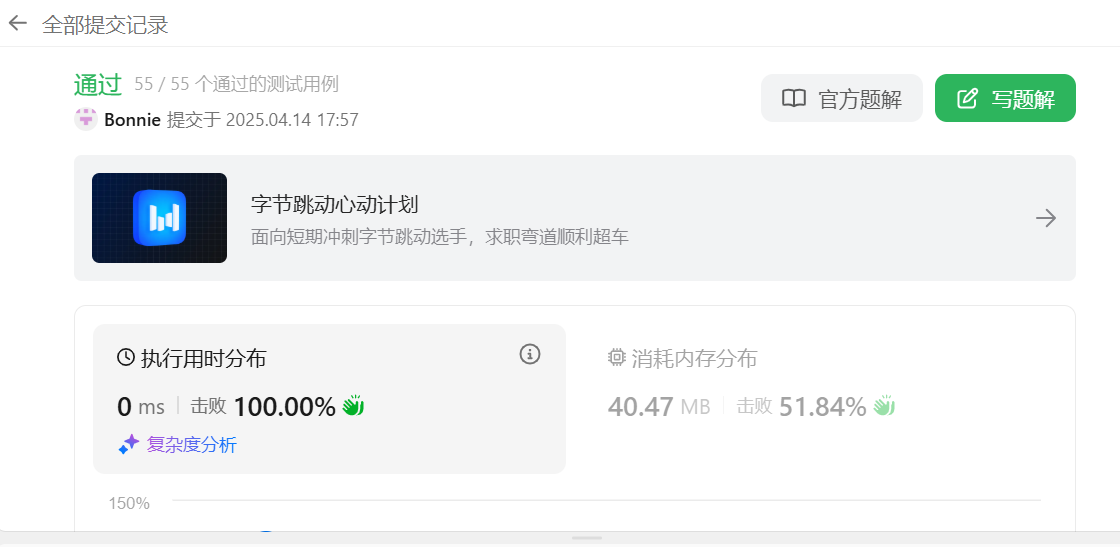Screen dimensions: 1120x547
Task: Click the sparkle icon before 复杂度分析
Action: [129, 445]
